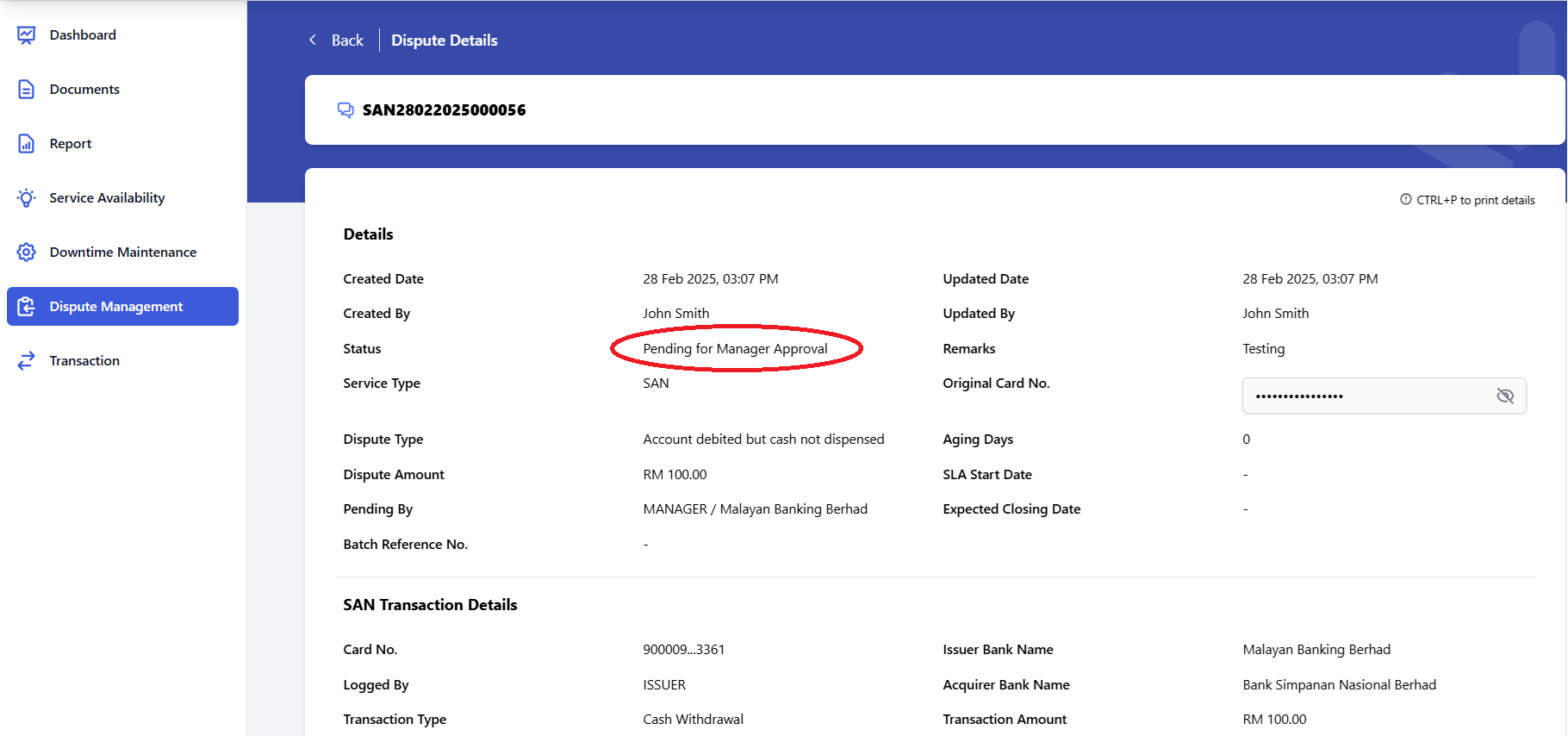Click Issuer Bank Name value Malayan Banking Berhad
The height and width of the screenshot is (736, 1568).
tap(1316, 650)
